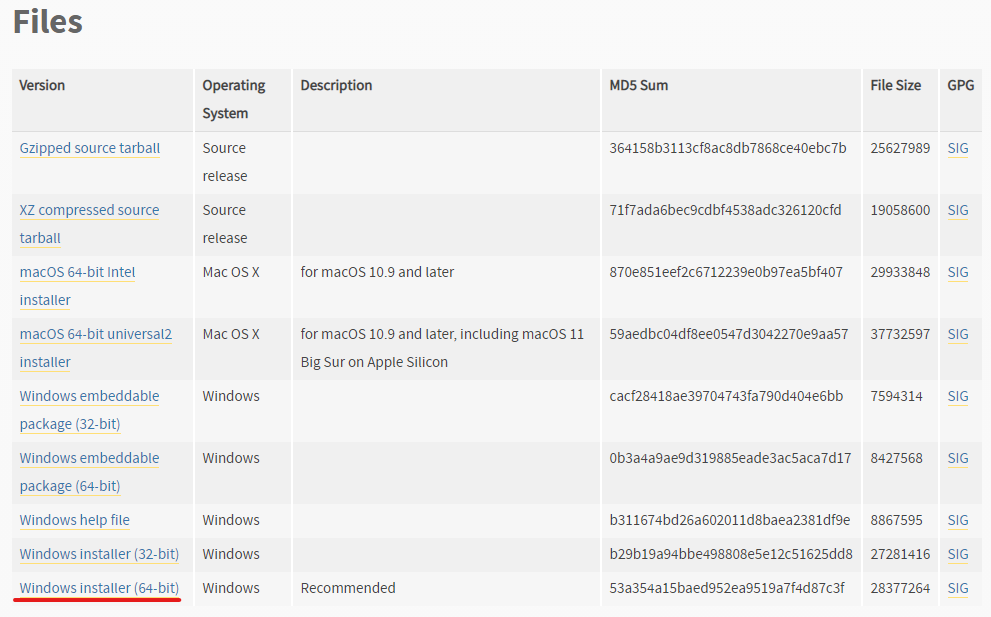The height and width of the screenshot is (617, 991).
Task: Open SIG link for Windows help file
Action: [958, 520]
